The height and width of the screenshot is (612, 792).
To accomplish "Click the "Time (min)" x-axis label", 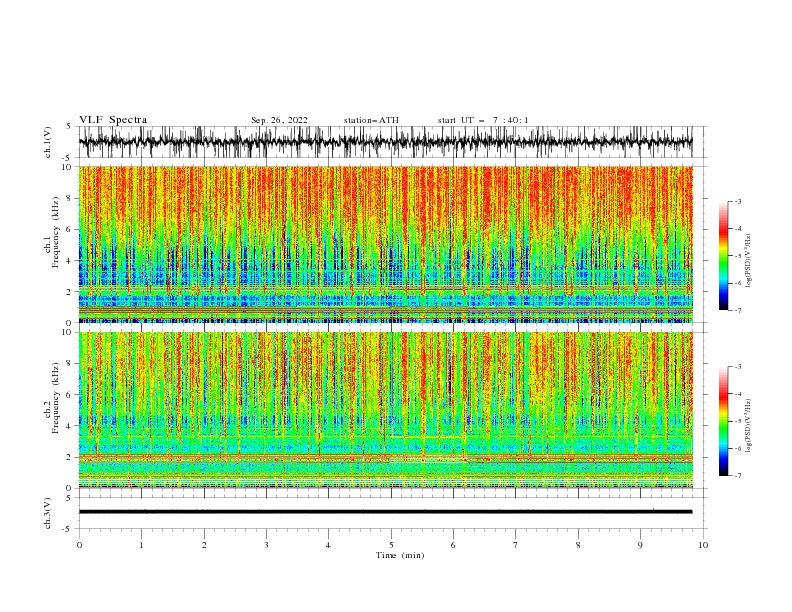I will coord(400,555).
